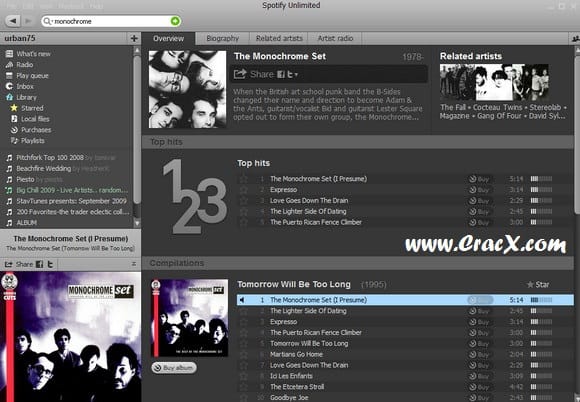Open the search field history dropdown arrow

52,21
